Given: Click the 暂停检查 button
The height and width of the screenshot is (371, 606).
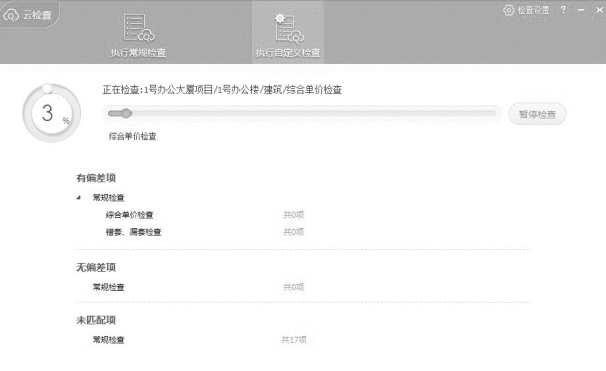Looking at the screenshot, I should click(x=537, y=114).
